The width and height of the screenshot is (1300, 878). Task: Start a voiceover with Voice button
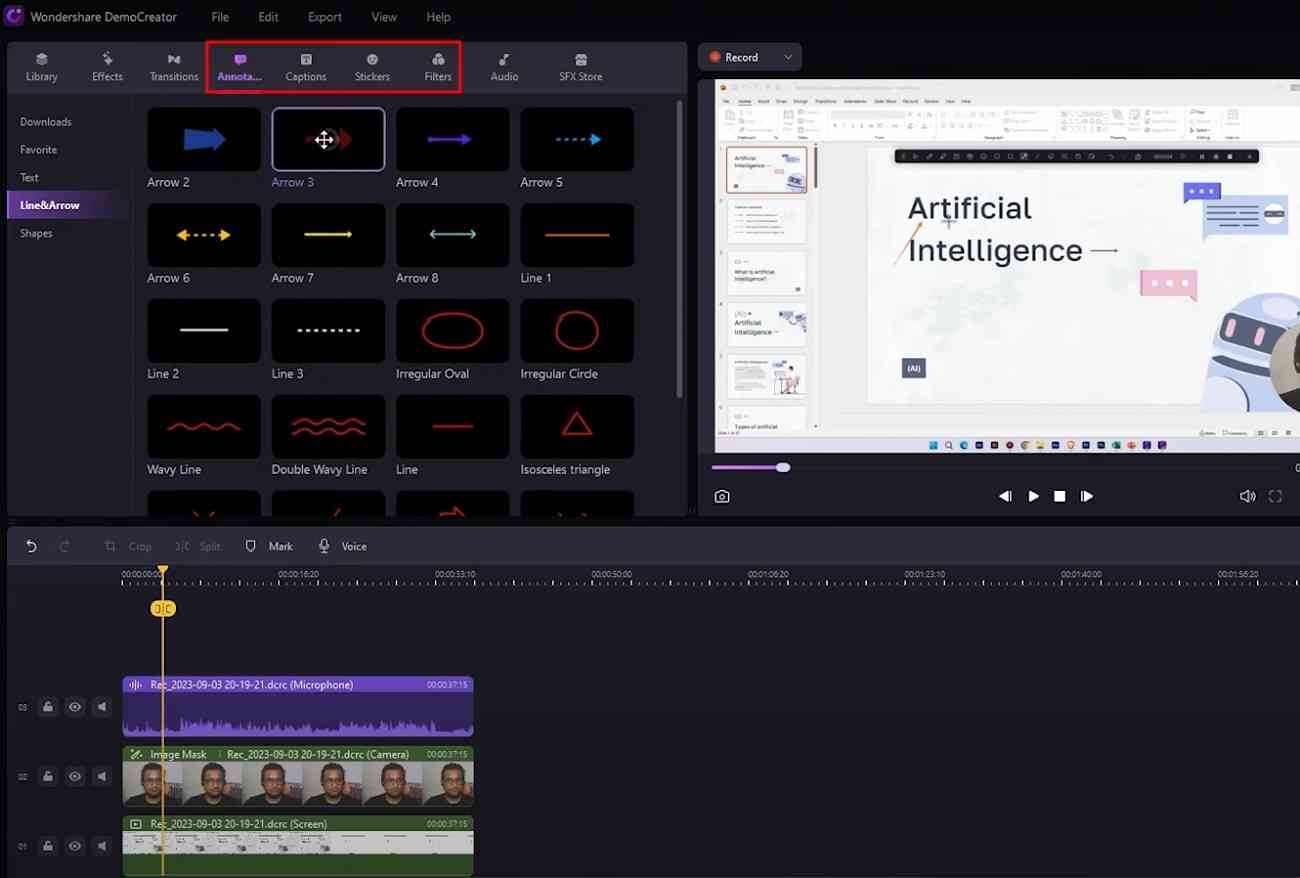(342, 546)
